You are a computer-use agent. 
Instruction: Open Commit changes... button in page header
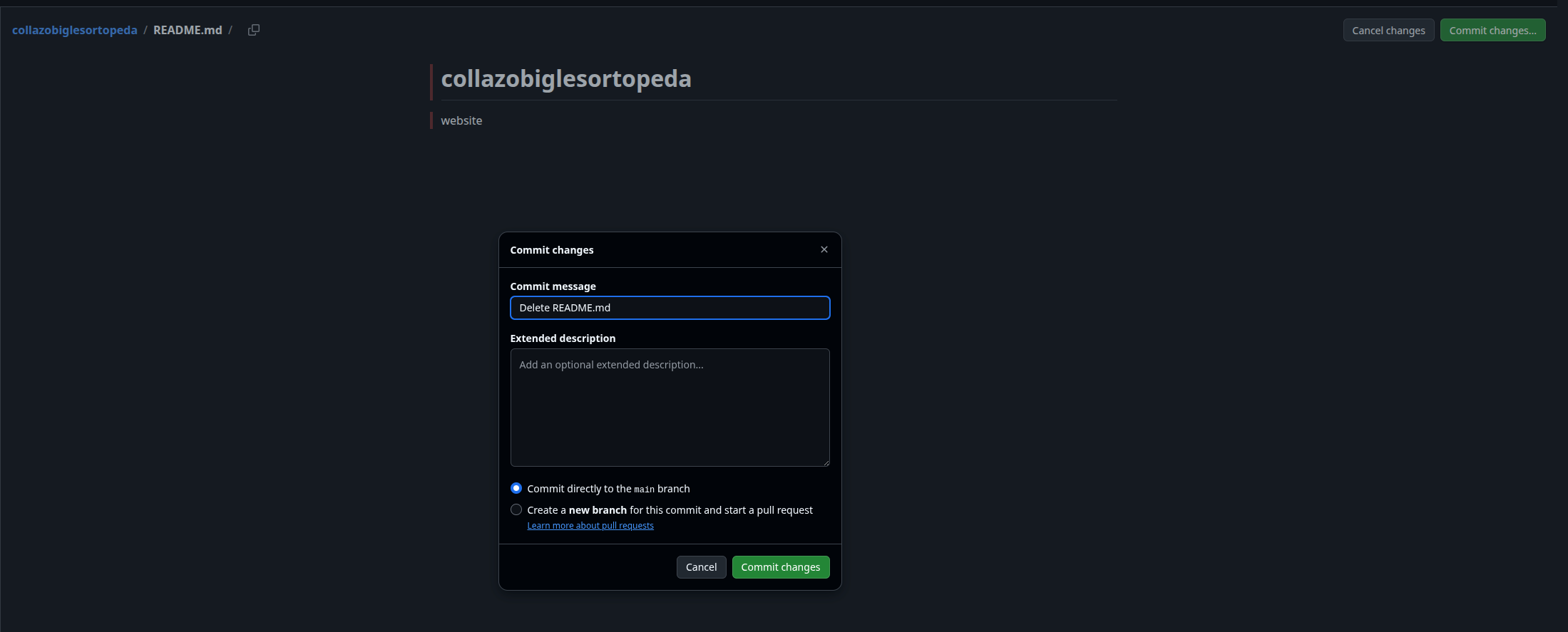1492,31
